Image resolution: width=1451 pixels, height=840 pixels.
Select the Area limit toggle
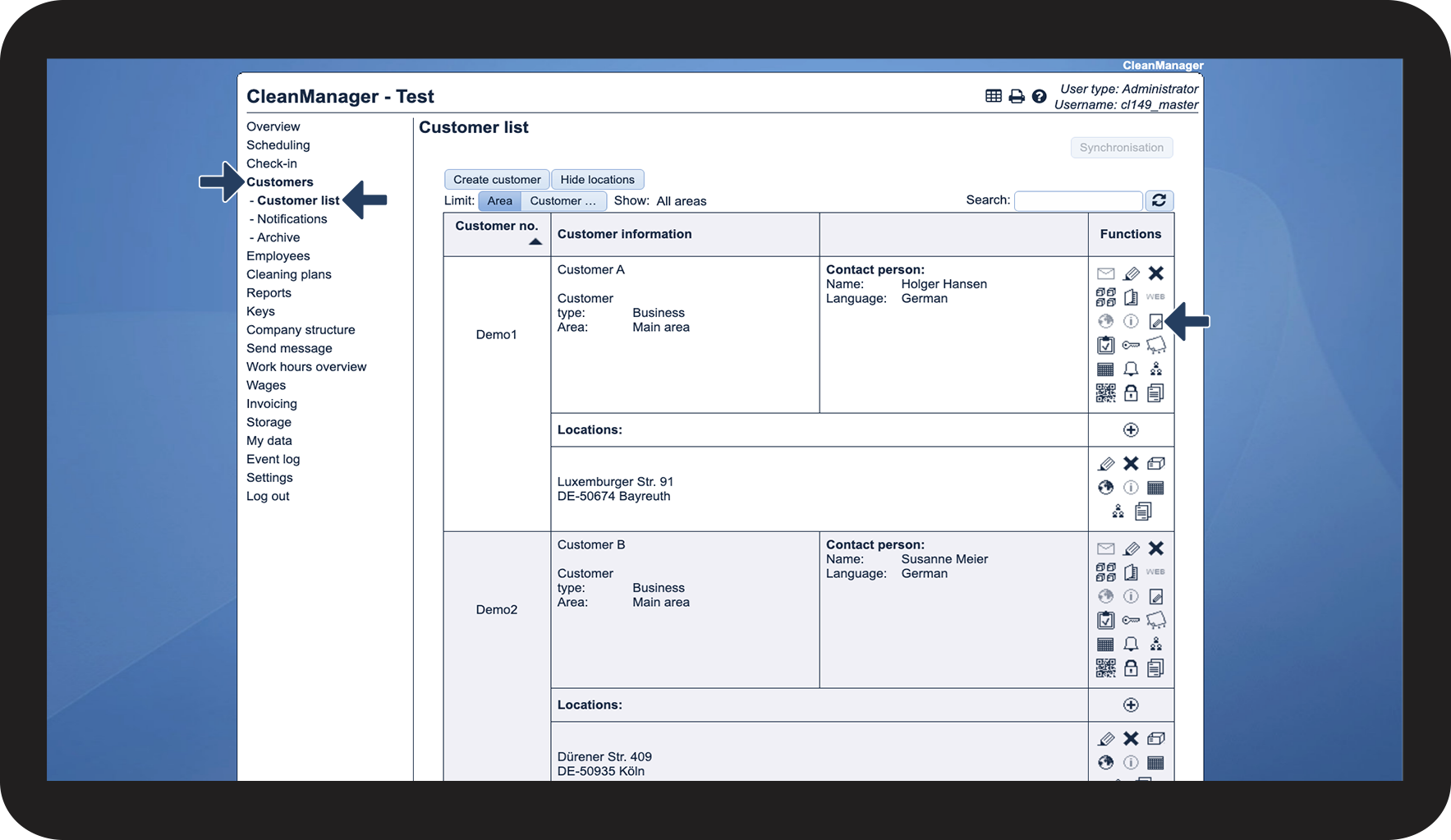pos(499,201)
